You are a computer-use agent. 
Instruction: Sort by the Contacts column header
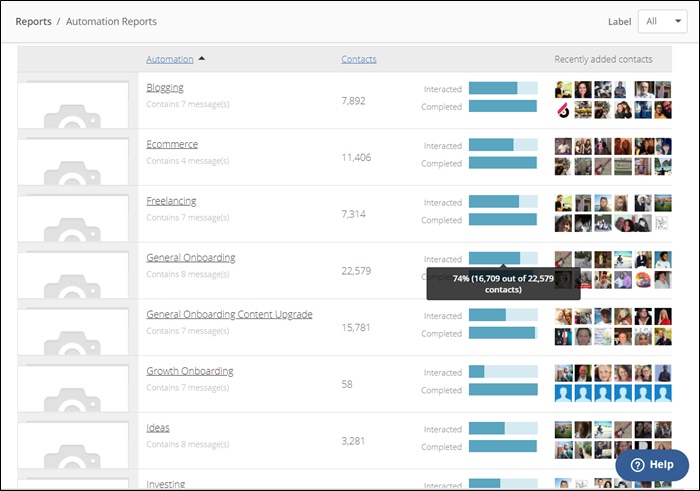point(359,59)
